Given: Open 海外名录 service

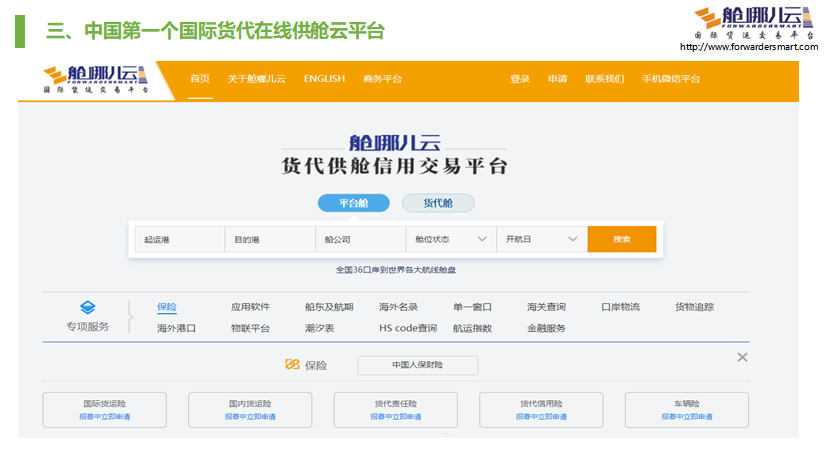Looking at the screenshot, I should point(399,307).
